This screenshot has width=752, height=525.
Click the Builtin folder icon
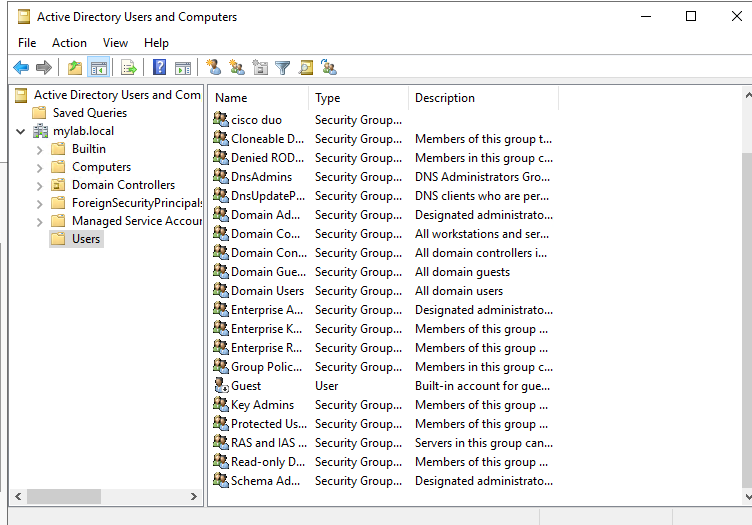click(x=58, y=149)
